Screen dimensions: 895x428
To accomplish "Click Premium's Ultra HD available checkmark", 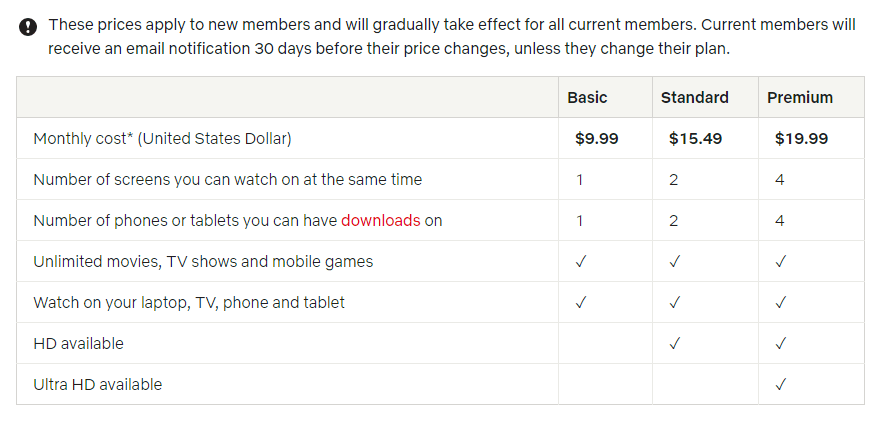I will tap(780, 385).
